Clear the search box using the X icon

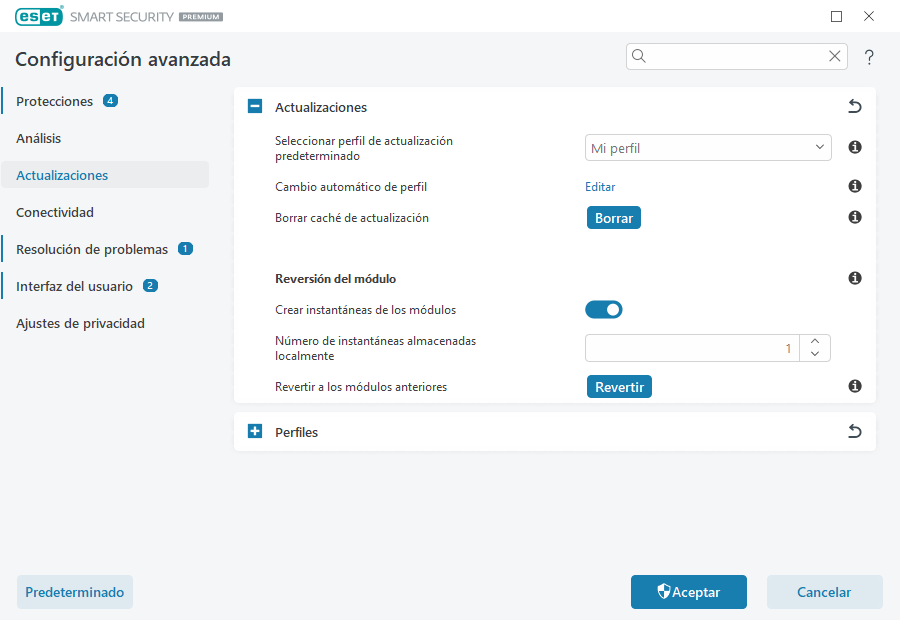pos(835,56)
